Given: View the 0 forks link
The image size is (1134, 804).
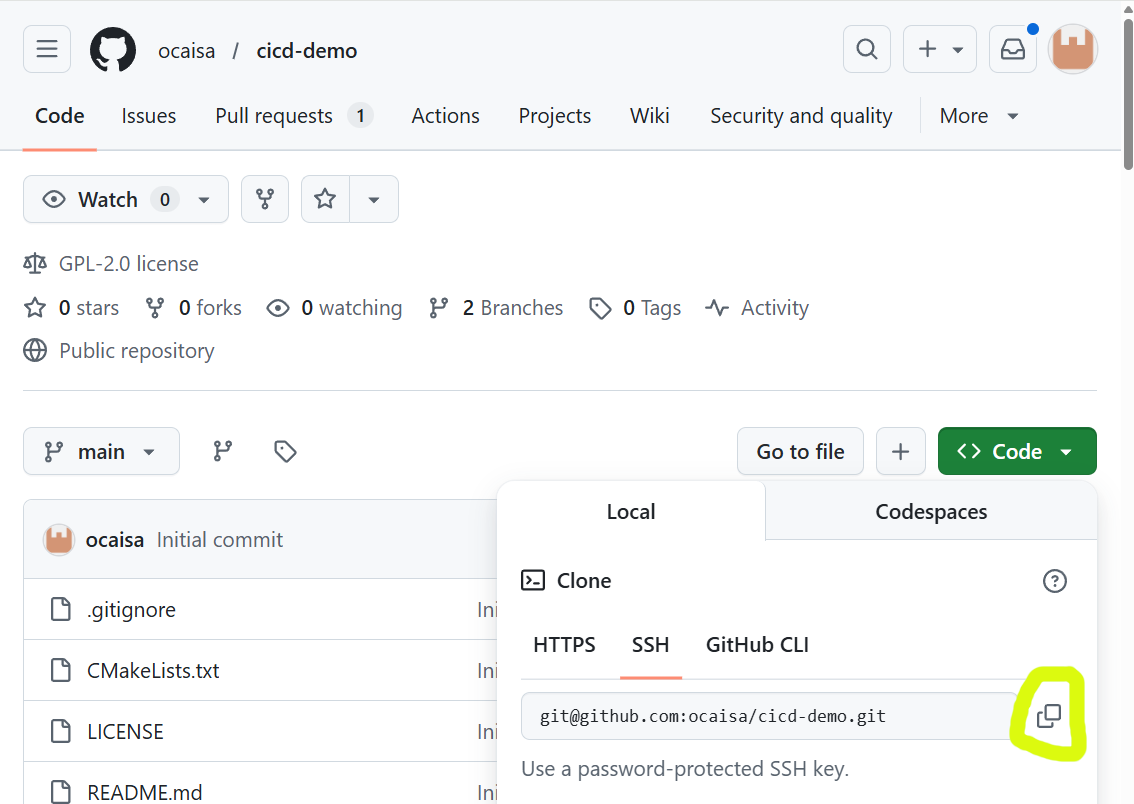Looking at the screenshot, I should 193,308.
